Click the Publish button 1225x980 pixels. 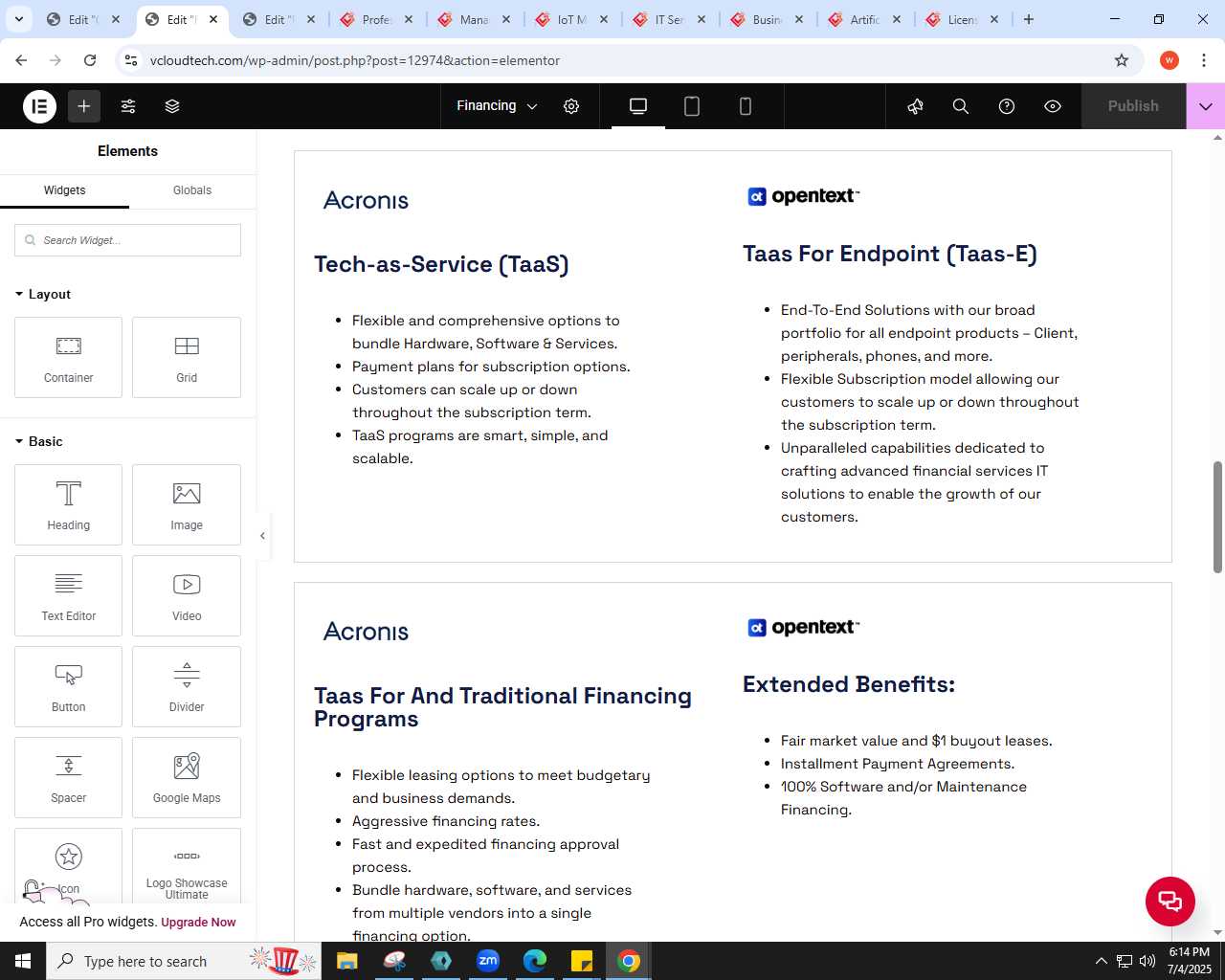coord(1133,106)
